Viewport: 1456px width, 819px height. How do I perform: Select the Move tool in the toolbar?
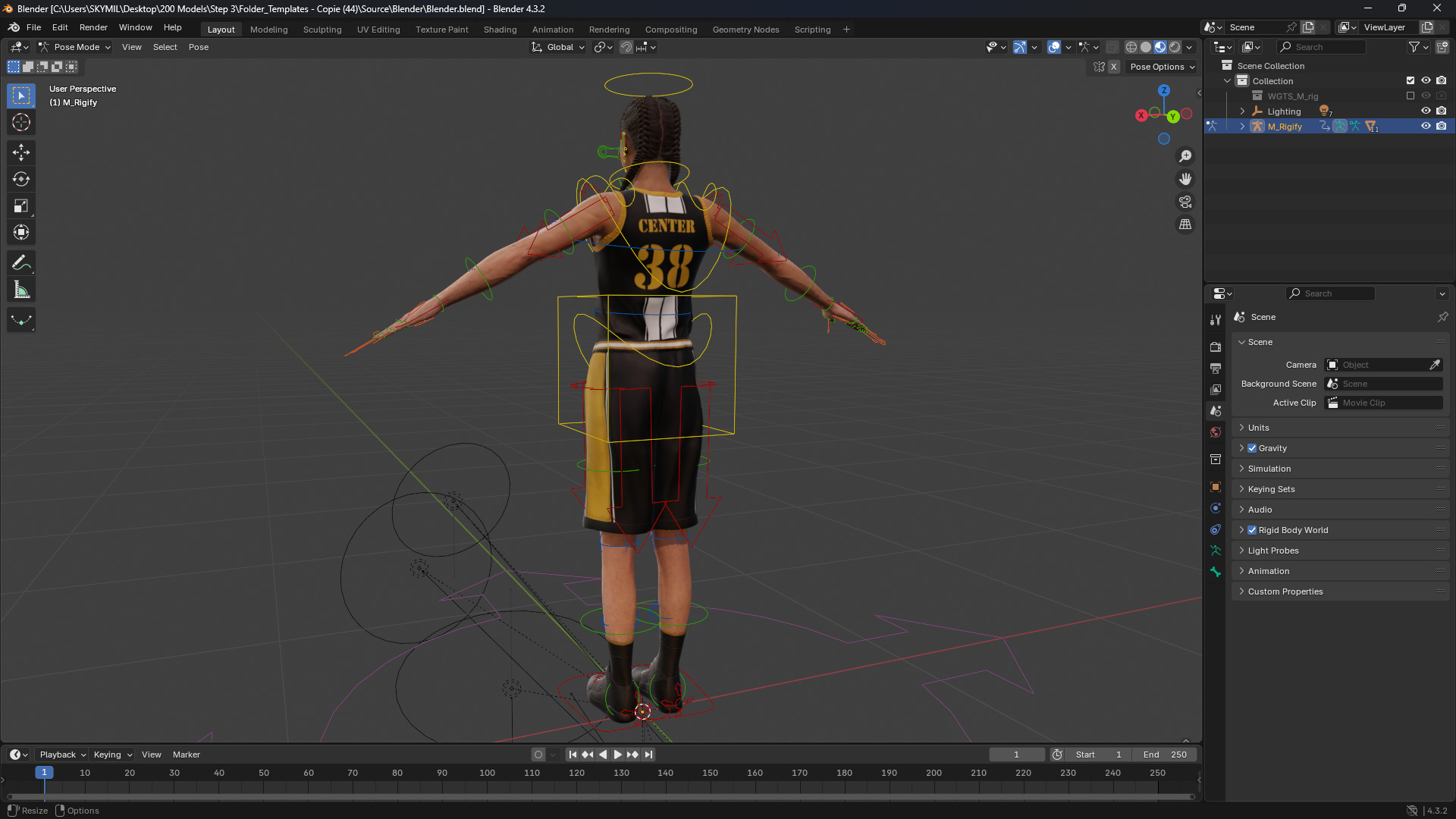coord(21,152)
